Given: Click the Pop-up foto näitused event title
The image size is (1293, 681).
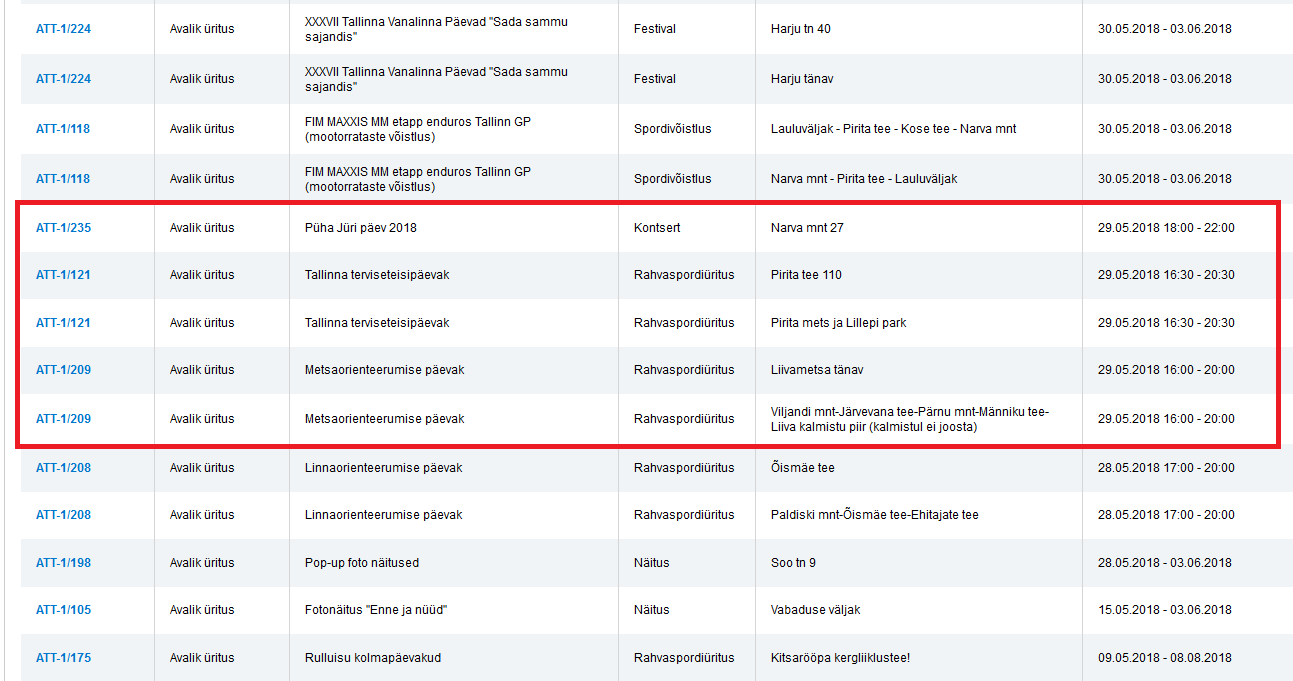Looking at the screenshot, I should tap(361, 563).
